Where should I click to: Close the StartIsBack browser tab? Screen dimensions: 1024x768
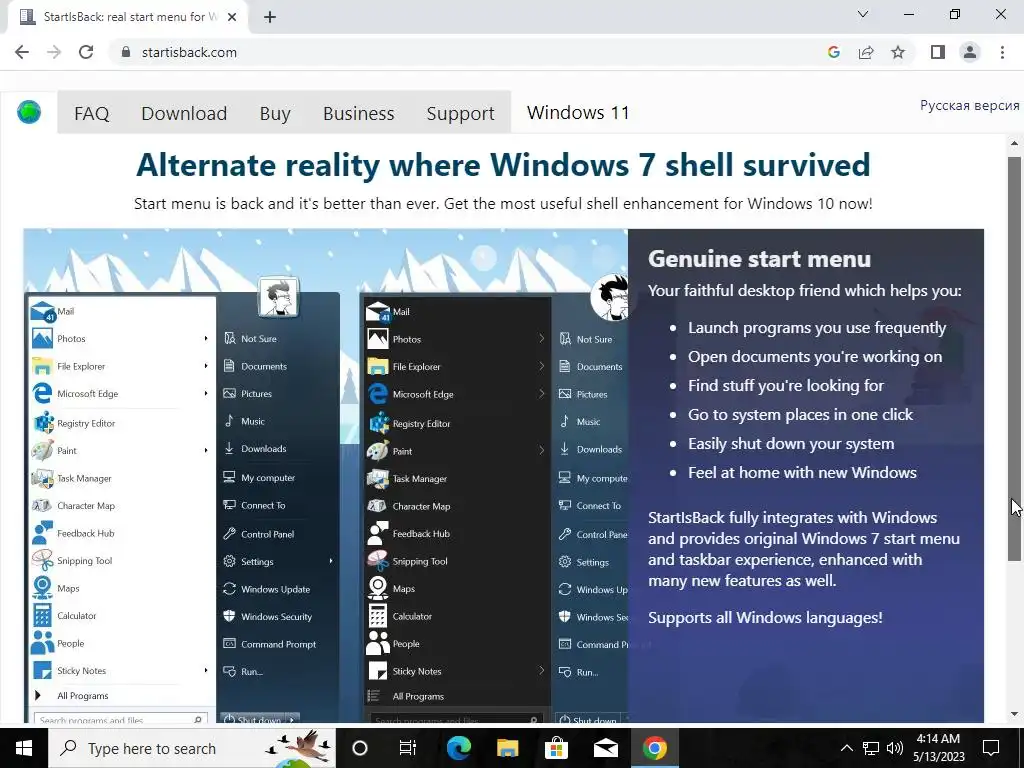coord(232,17)
